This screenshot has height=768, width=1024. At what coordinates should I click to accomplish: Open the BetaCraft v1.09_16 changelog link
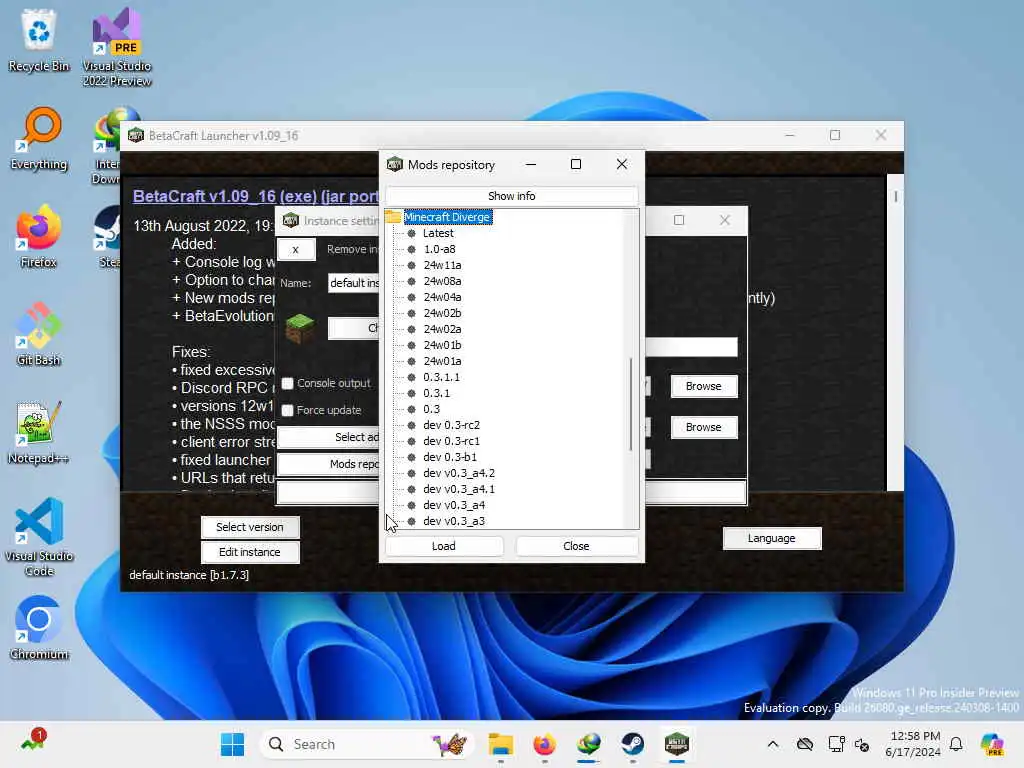pos(255,196)
